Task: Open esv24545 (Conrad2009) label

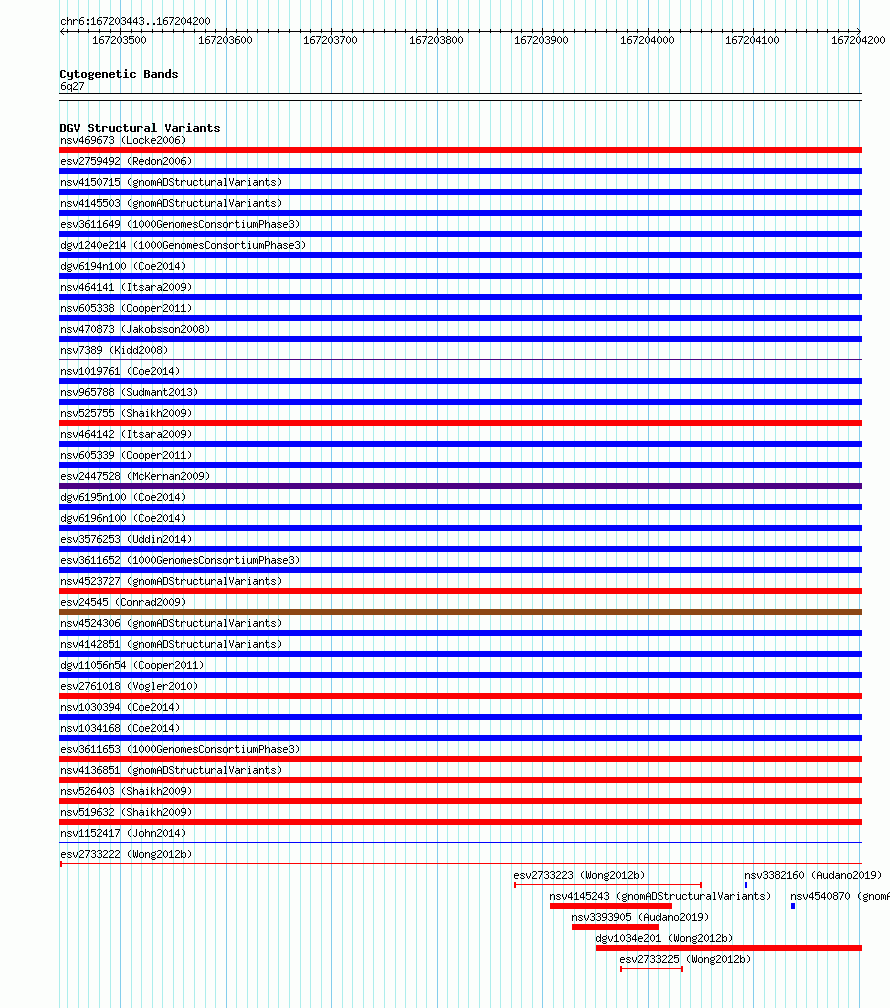Action: click(x=123, y=602)
